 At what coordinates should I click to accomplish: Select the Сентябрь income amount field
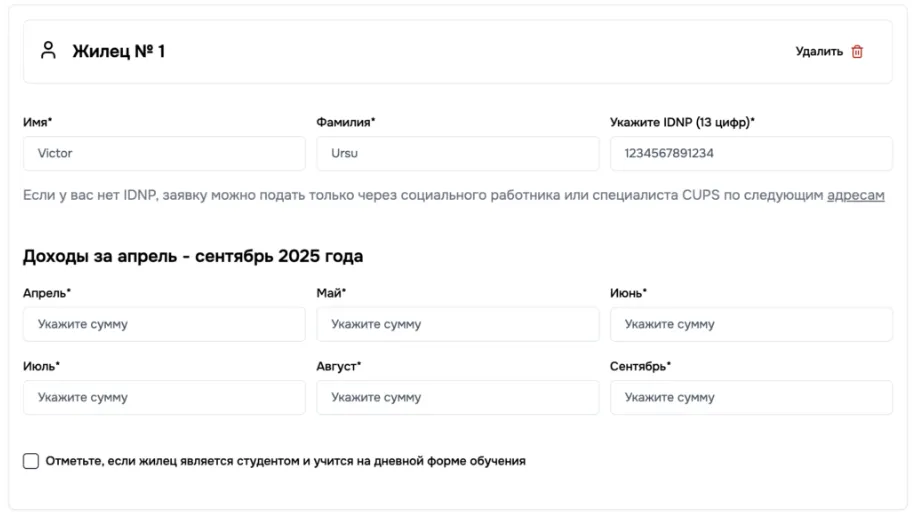(751, 397)
